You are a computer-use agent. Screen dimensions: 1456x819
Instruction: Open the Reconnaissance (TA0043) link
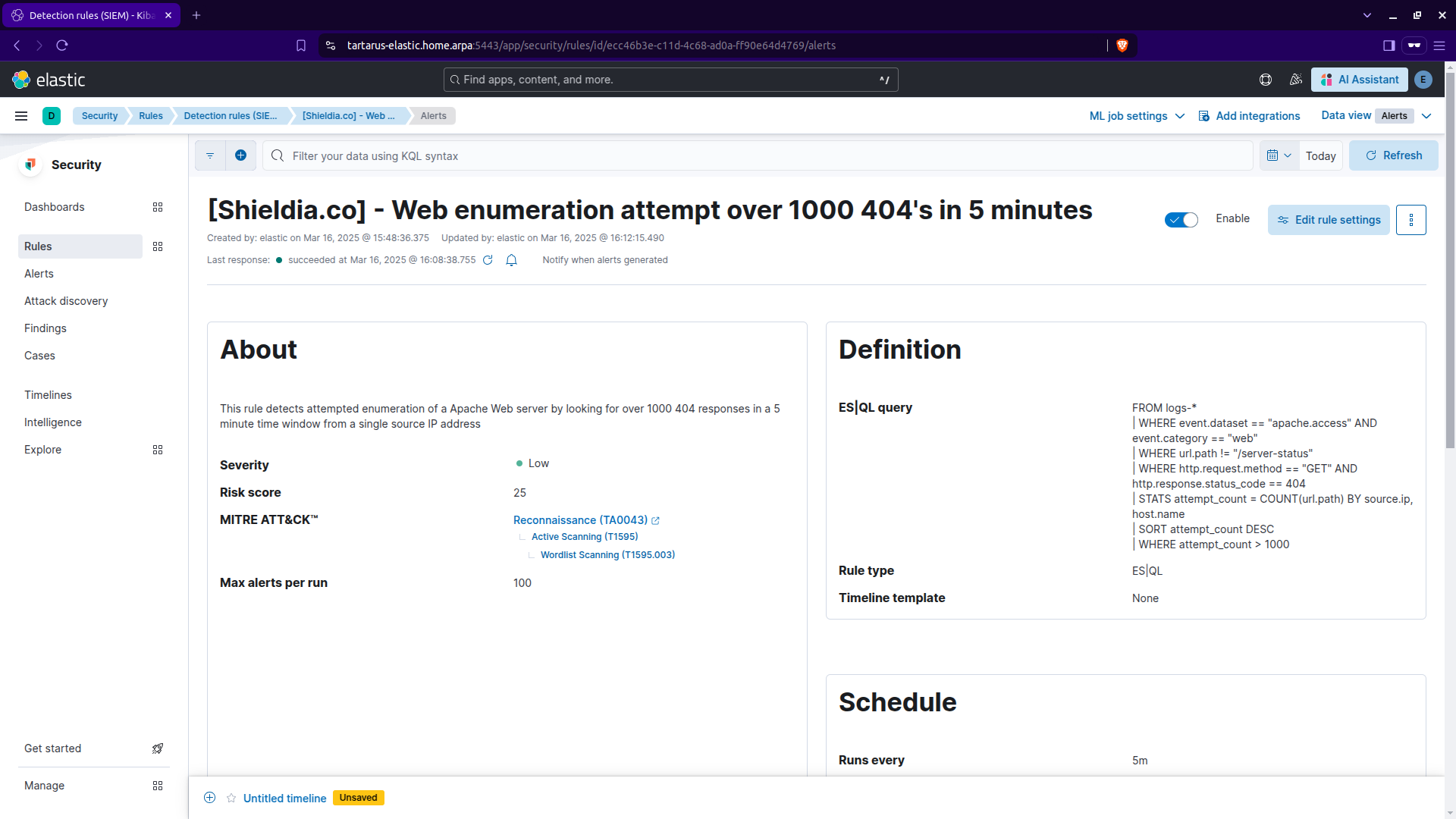580,520
